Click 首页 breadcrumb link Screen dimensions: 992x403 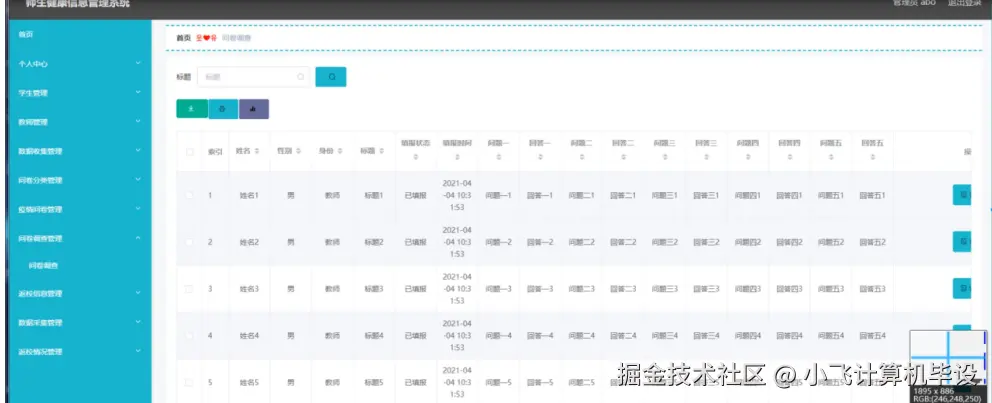click(183, 38)
